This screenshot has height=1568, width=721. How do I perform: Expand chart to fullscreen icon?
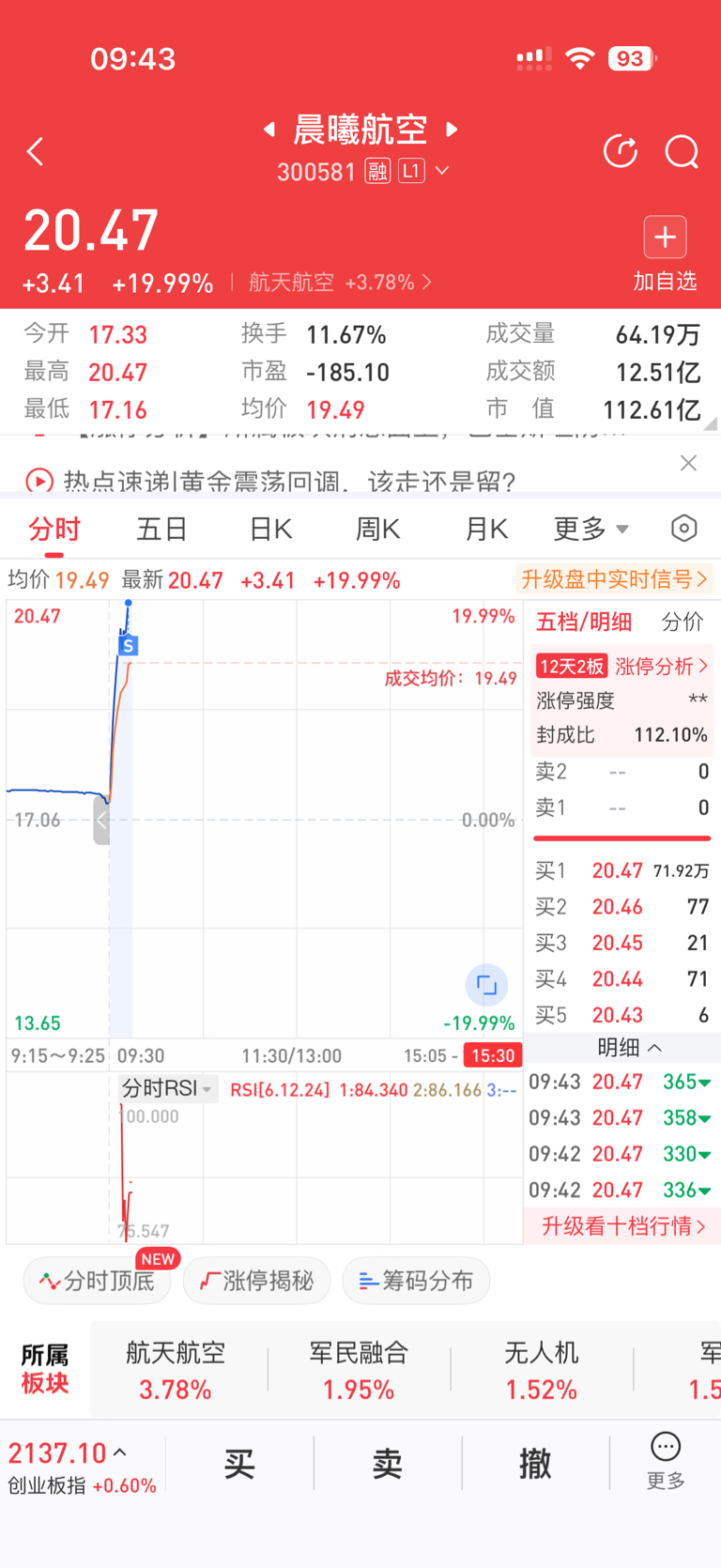486,985
